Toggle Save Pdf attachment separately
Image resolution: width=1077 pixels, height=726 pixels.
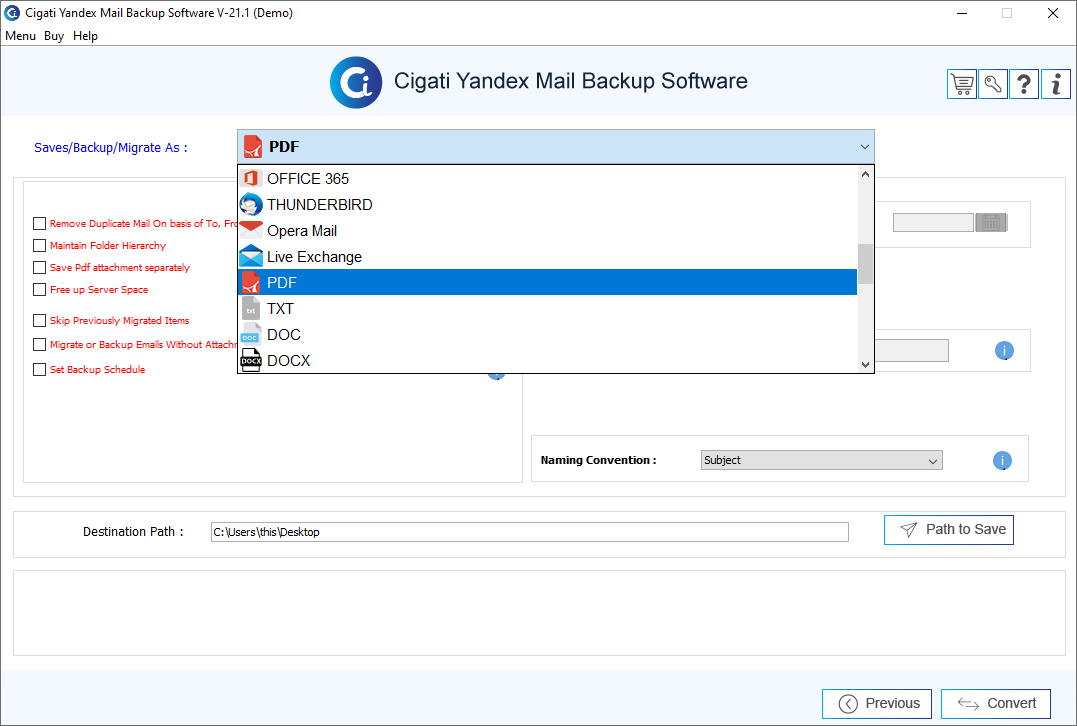tap(39, 267)
